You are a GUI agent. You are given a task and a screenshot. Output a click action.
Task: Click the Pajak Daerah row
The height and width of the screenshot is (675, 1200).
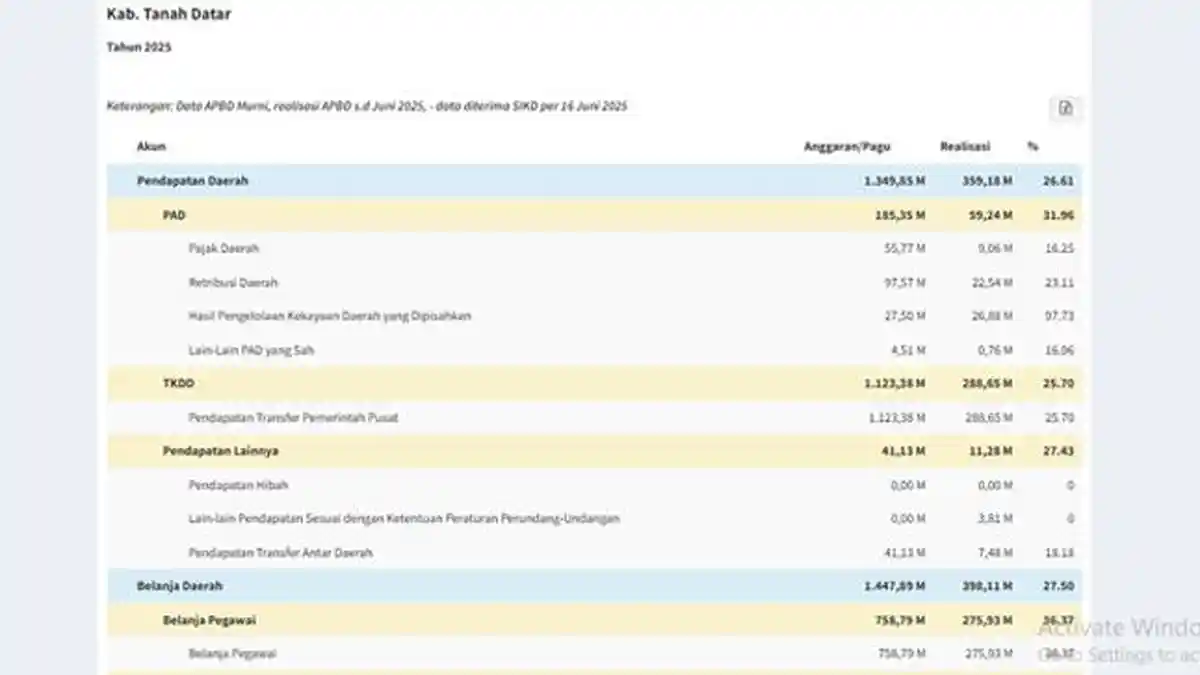[x=594, y=249]
